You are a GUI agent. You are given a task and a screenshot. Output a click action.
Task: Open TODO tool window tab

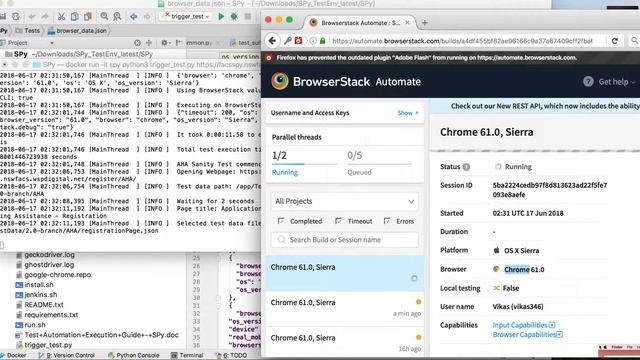[231, 355]
